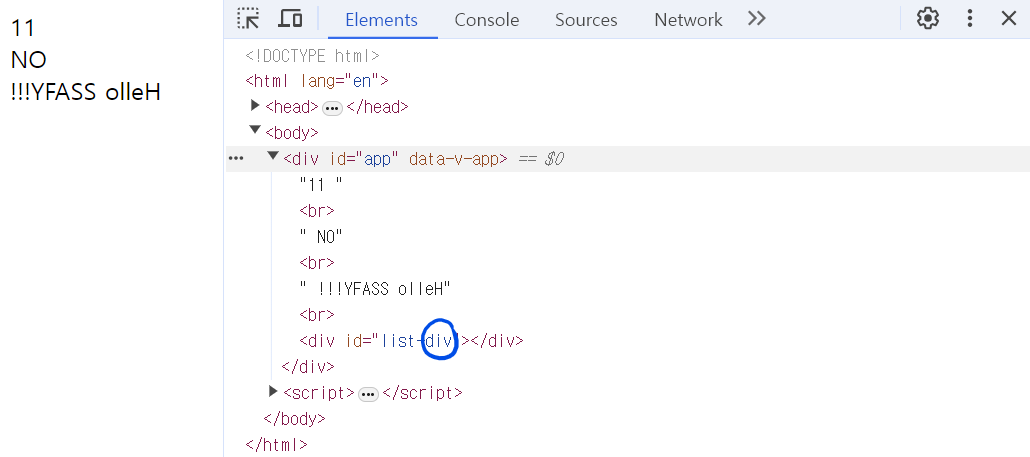Click the ellipsis badge inside head tag
The width and height of the screenshot is (1030, 457).
(x=332, y=108)
